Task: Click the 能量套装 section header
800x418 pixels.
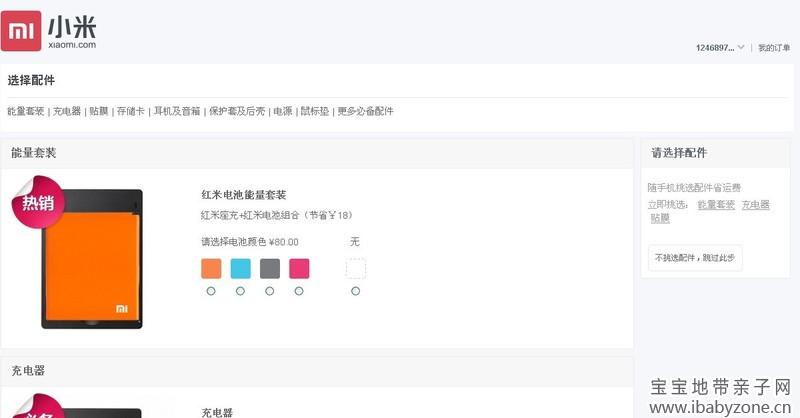Action: (x=34, y=153)
